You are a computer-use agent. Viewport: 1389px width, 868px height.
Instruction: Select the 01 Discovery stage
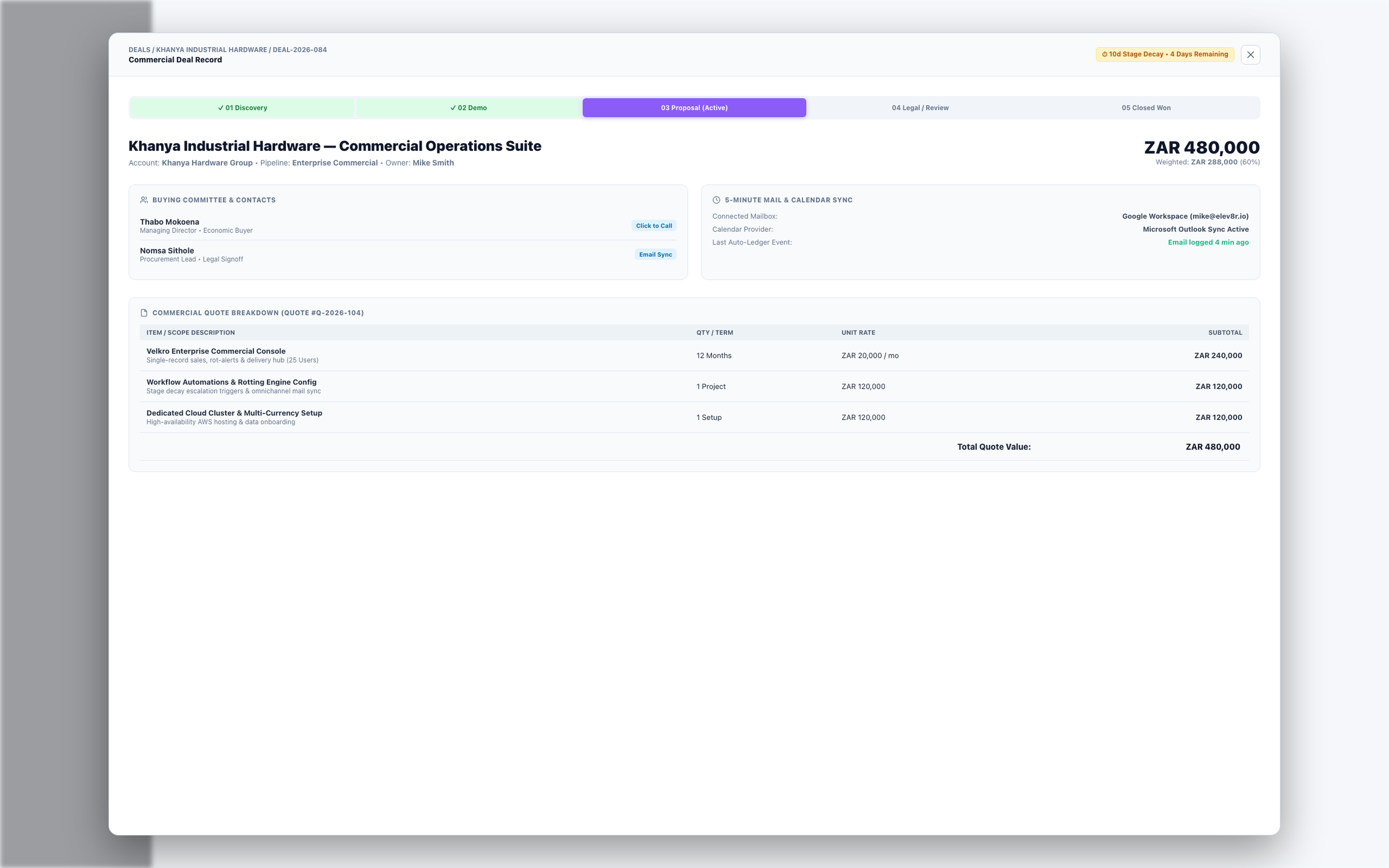pos(242,108)
